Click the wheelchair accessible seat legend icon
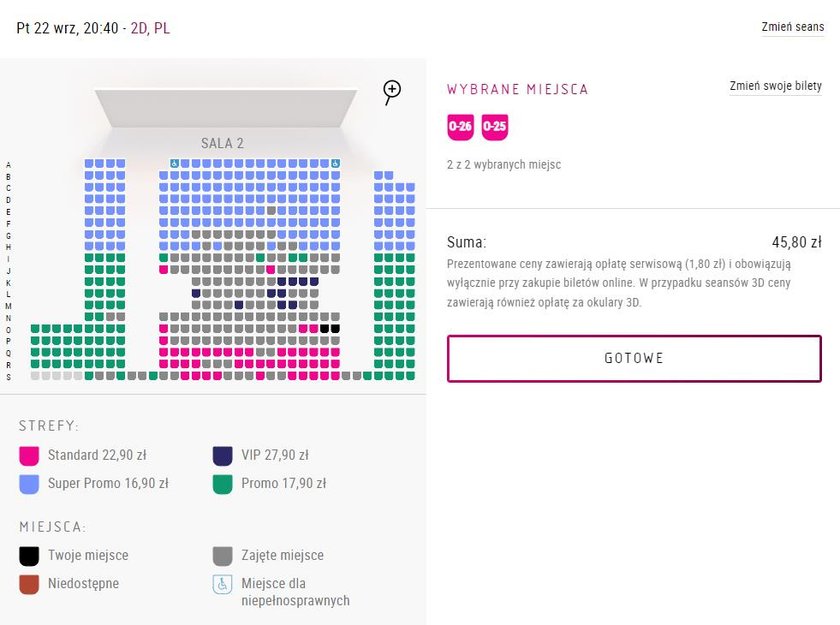Screen dimensions: 840x625 222,584
